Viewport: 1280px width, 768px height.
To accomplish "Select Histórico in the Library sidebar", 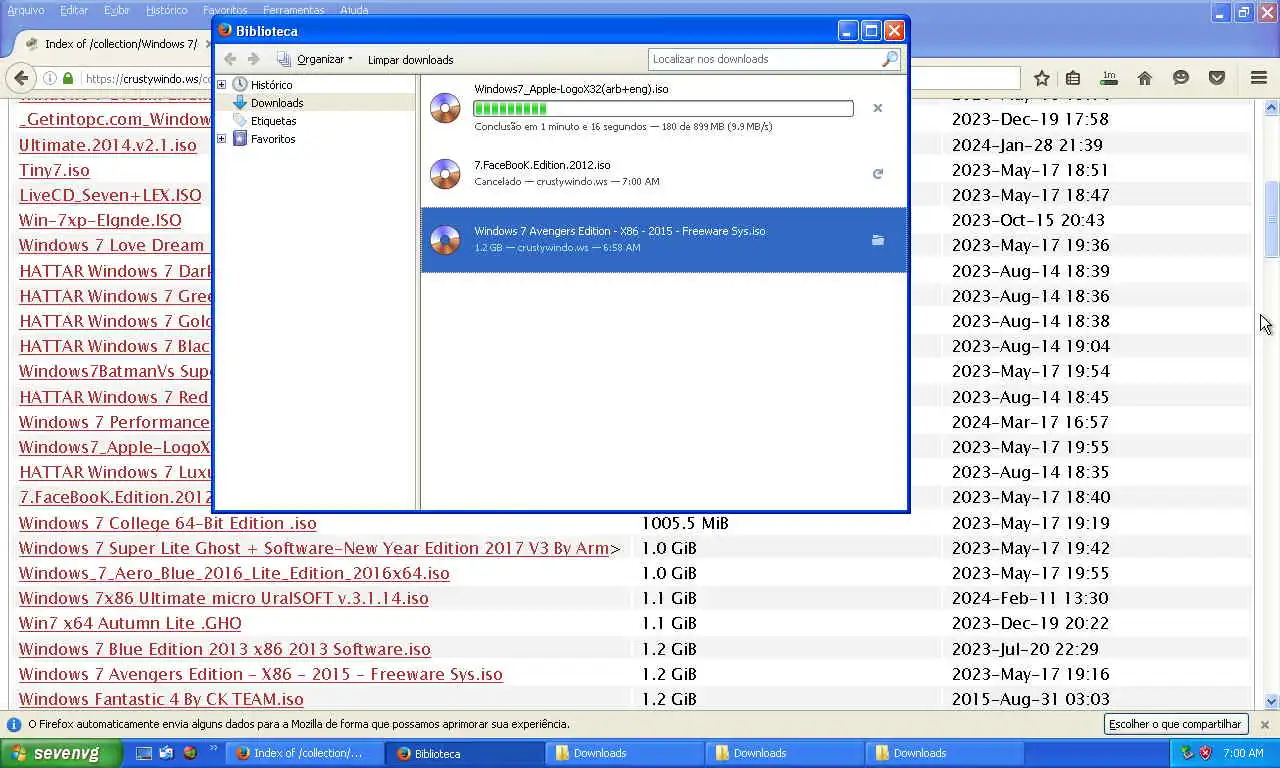I will [x=271, y=85].
